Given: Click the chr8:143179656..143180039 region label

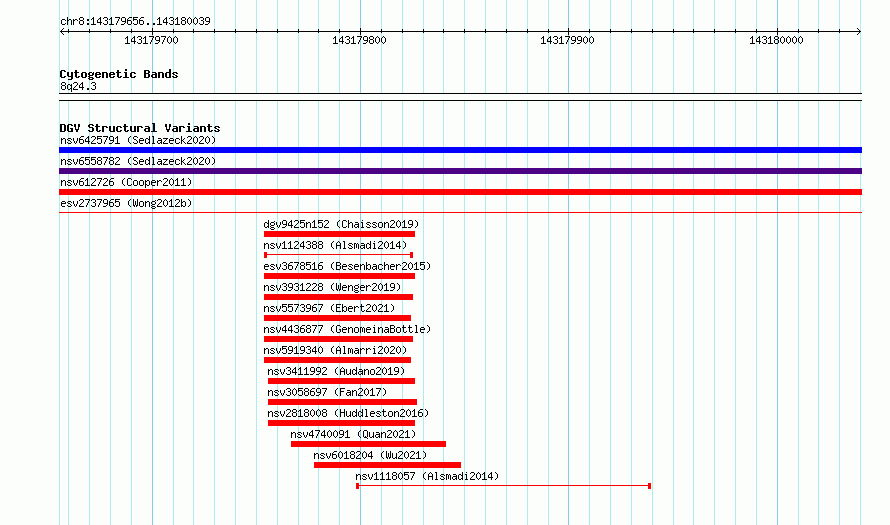Looking at the screenshot, I should 135,21.
